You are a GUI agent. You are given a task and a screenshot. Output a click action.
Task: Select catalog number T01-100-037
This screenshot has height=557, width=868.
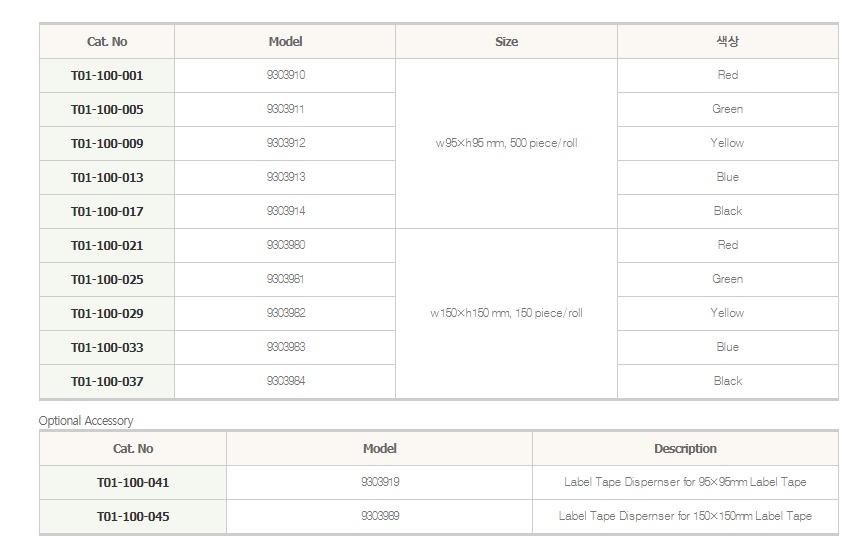[107, 382]
